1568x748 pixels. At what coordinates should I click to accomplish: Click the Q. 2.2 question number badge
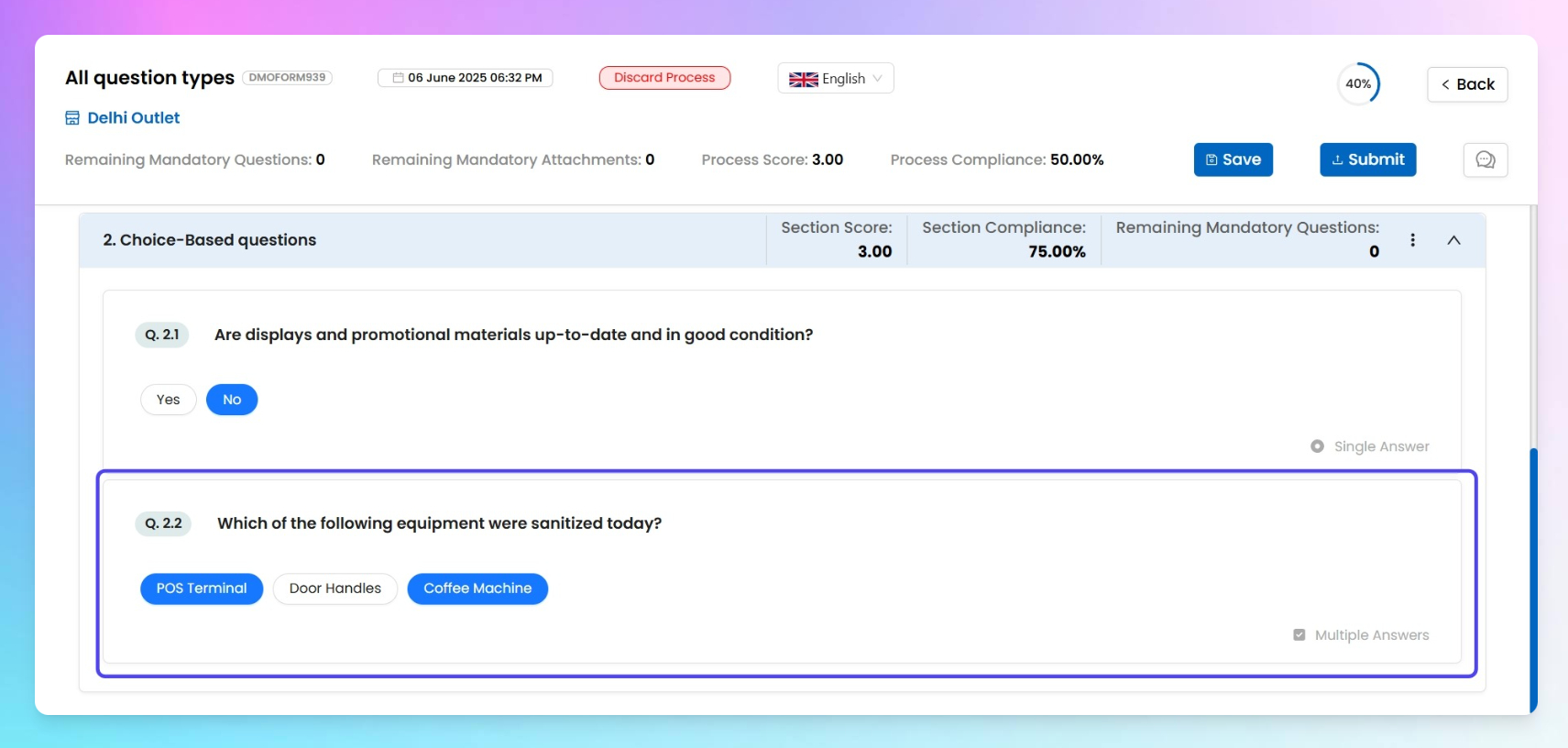163,523
